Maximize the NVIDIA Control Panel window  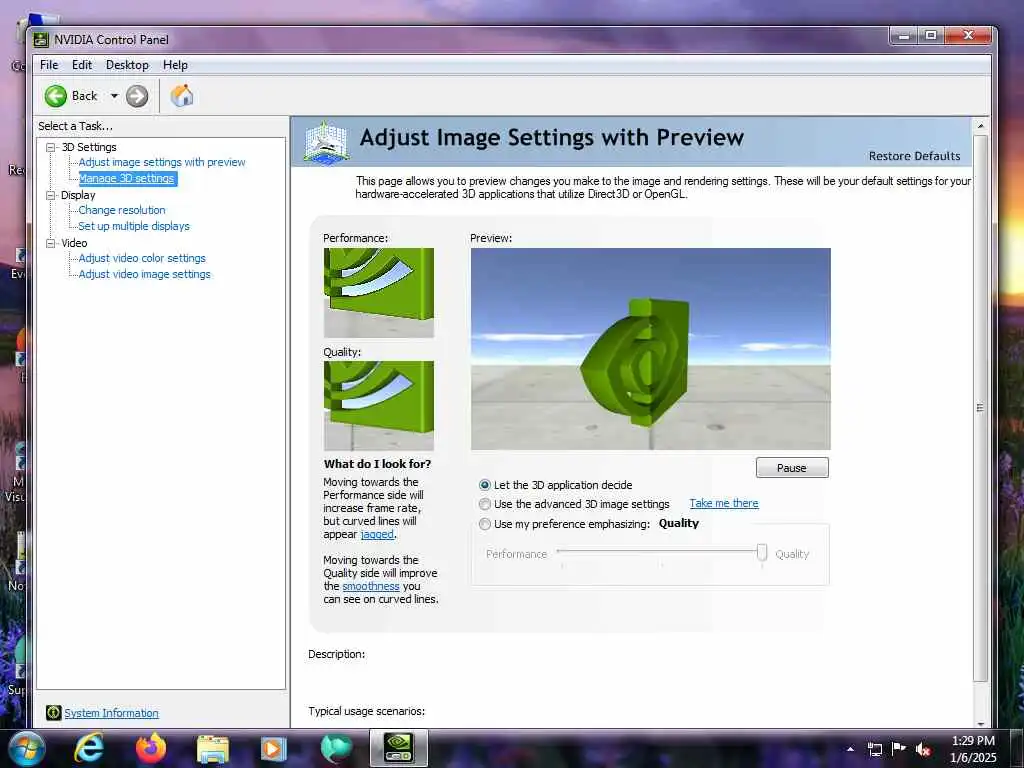(931, 35)
